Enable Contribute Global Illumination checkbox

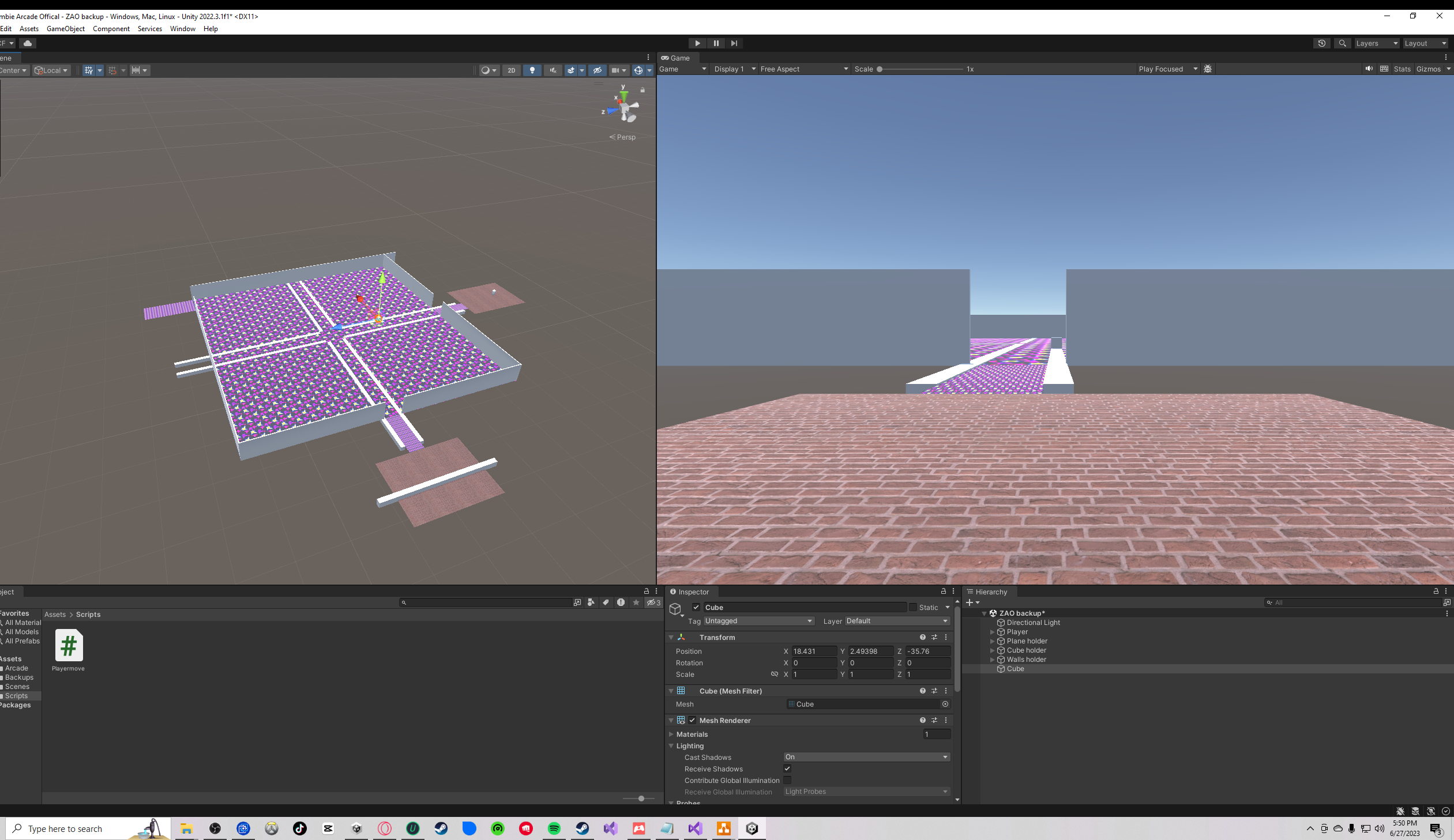click(x=787, y=780)
